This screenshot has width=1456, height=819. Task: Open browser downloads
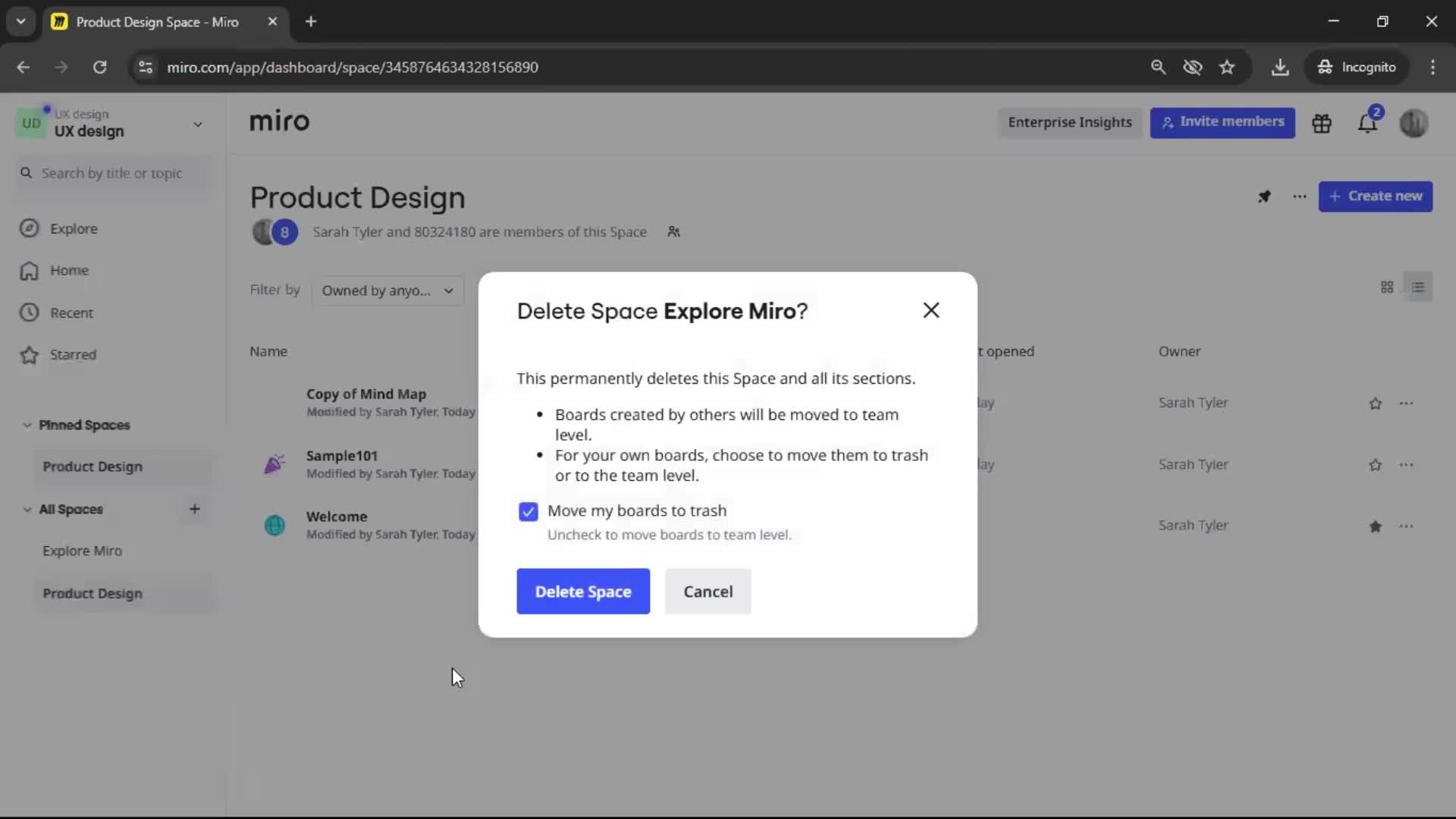pos(1280,67)
